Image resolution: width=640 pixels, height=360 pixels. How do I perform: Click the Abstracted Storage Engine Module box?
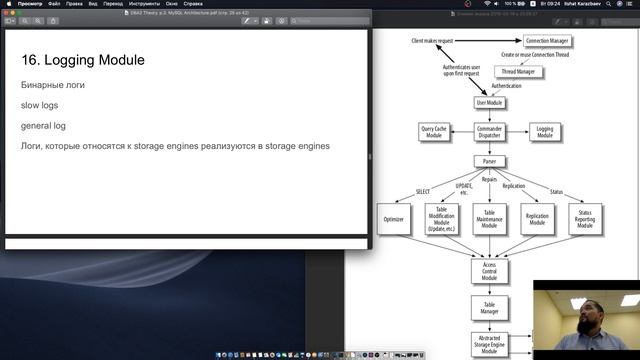click(x=489, y=344)
